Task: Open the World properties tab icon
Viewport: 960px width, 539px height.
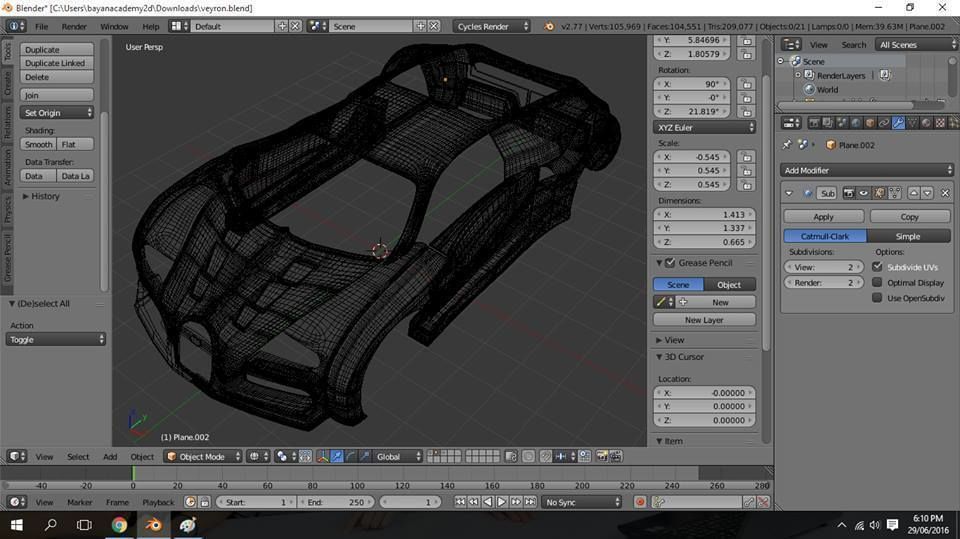Action: click(x=856, y=123)
